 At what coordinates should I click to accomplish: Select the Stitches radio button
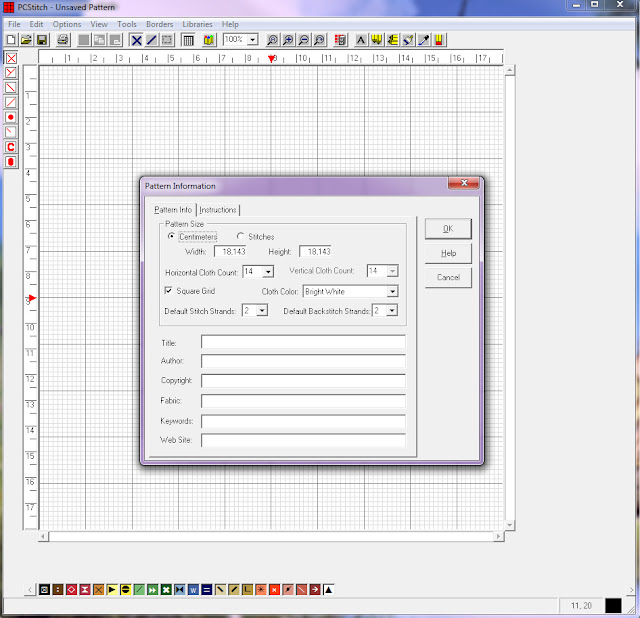point(240,236)
